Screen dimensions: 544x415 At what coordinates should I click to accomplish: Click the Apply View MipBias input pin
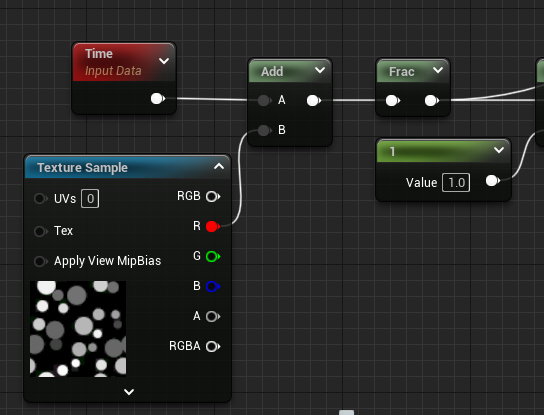[41, 261]
